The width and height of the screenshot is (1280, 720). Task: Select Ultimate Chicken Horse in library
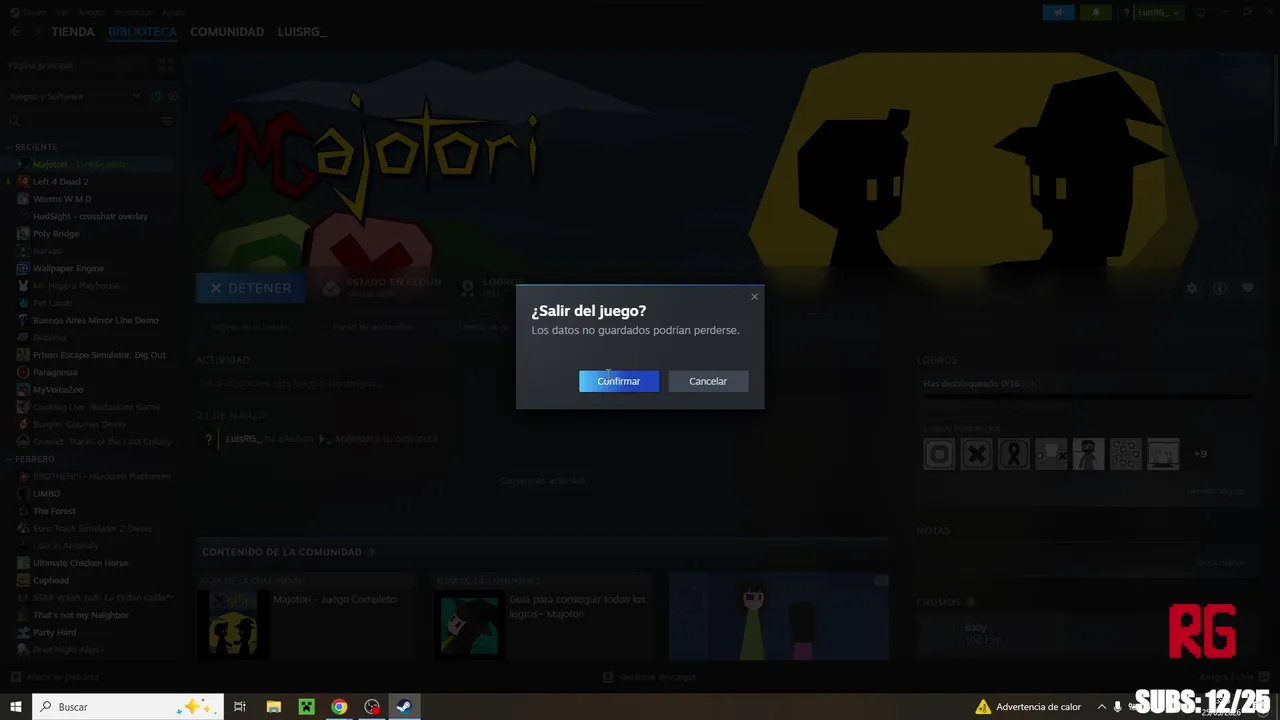80,563
